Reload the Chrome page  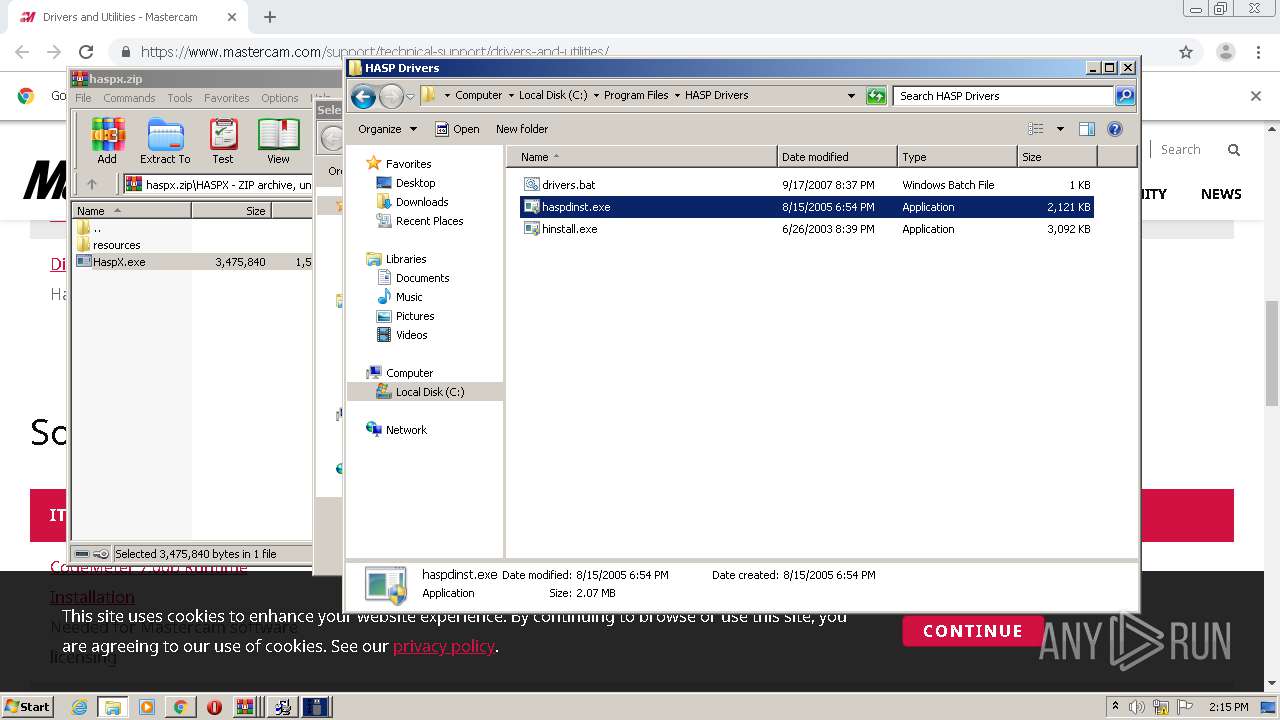pos(86,52)
